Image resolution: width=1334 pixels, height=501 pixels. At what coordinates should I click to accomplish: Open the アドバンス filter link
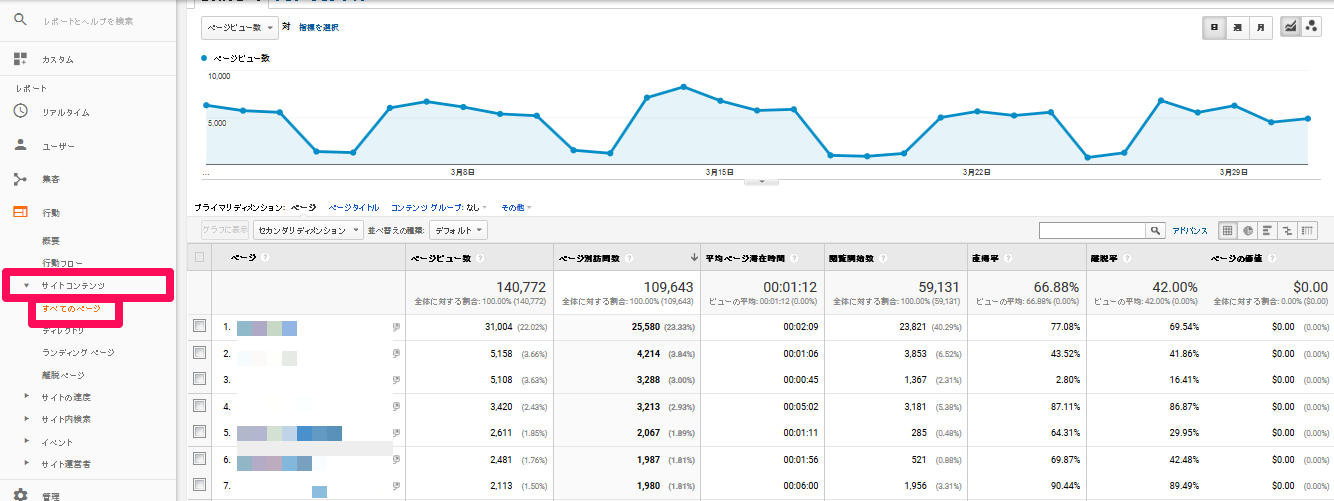coord(1191,230)
